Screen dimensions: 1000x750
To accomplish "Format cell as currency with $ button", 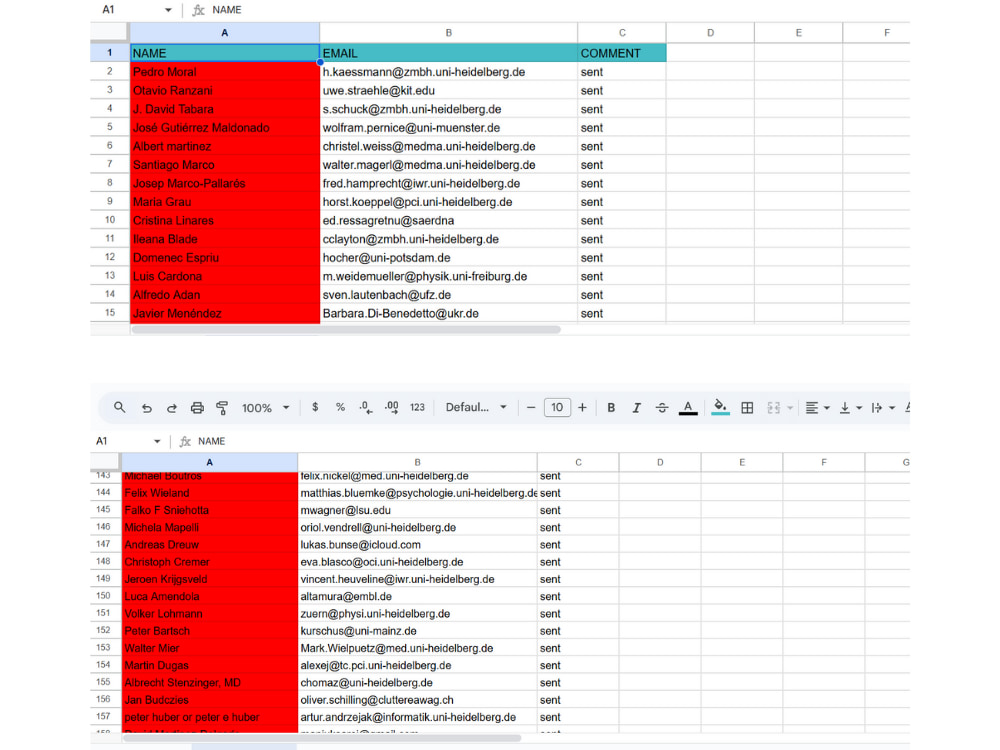I will coord(315,408).
